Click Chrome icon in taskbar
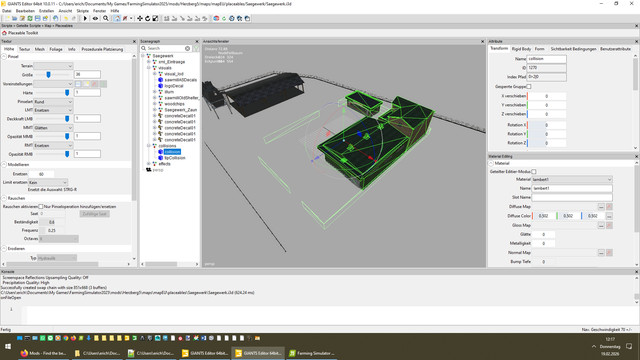640x360 pixels. click(66, 338)
